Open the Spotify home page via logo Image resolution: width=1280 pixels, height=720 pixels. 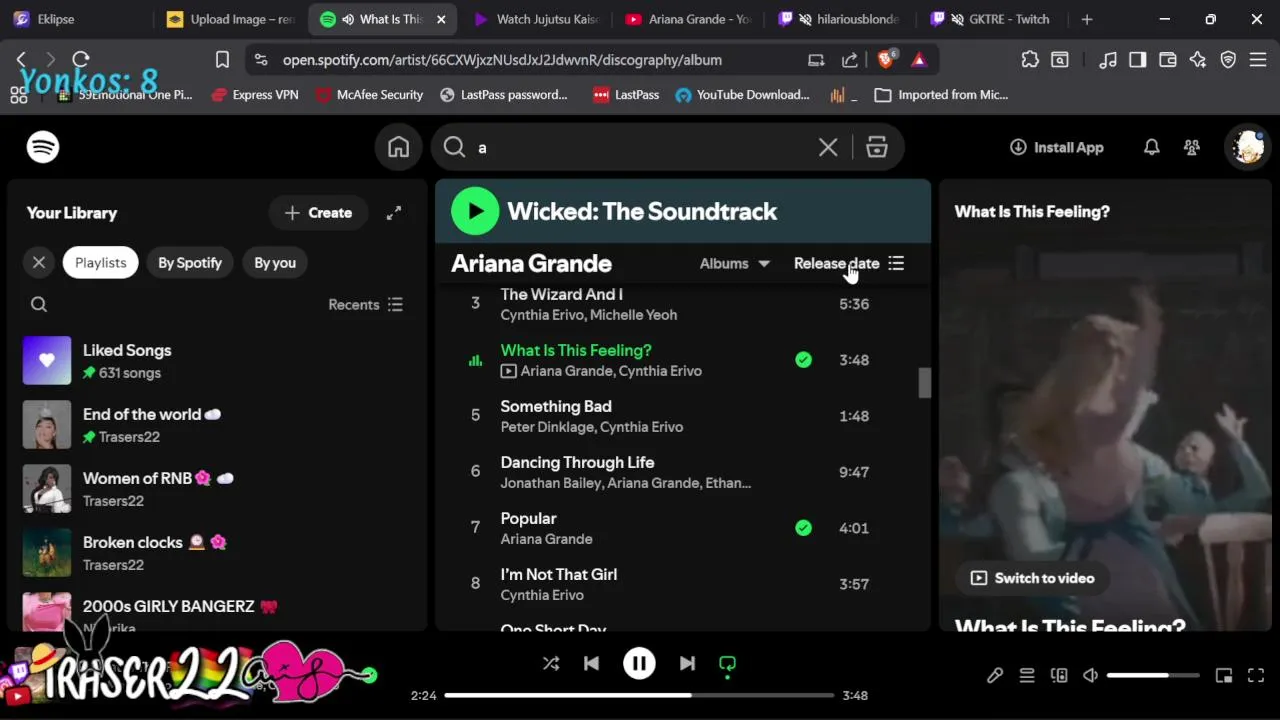[x=43, y=147]
